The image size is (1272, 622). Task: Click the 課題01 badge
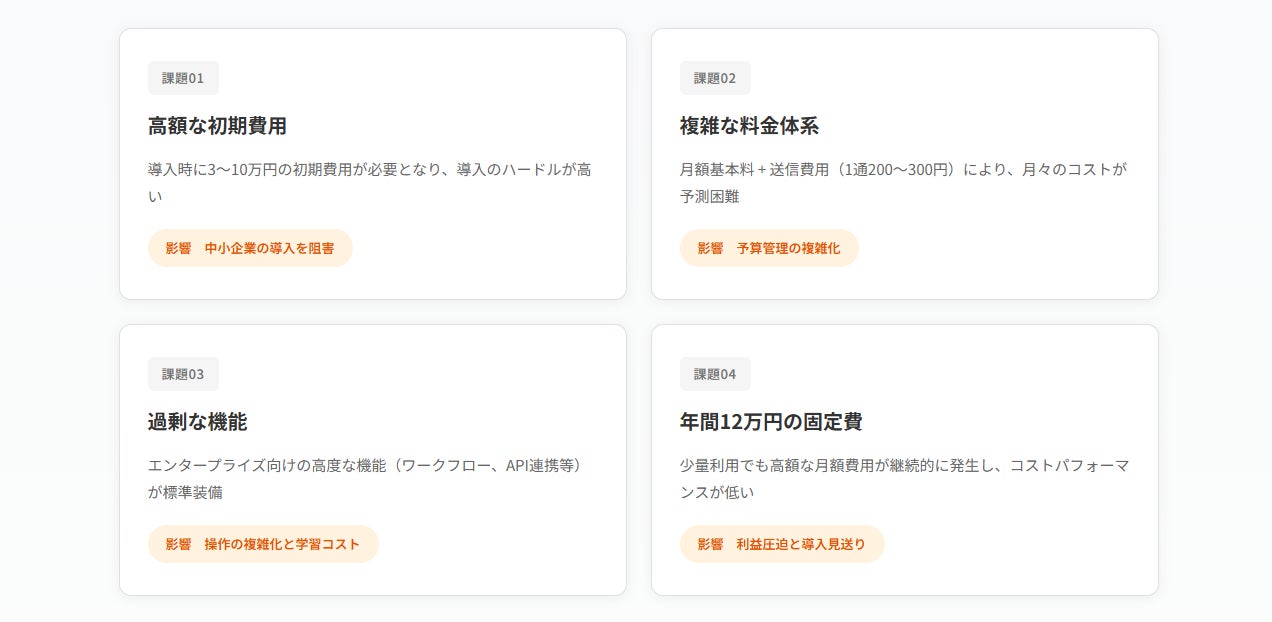[183, 78]
